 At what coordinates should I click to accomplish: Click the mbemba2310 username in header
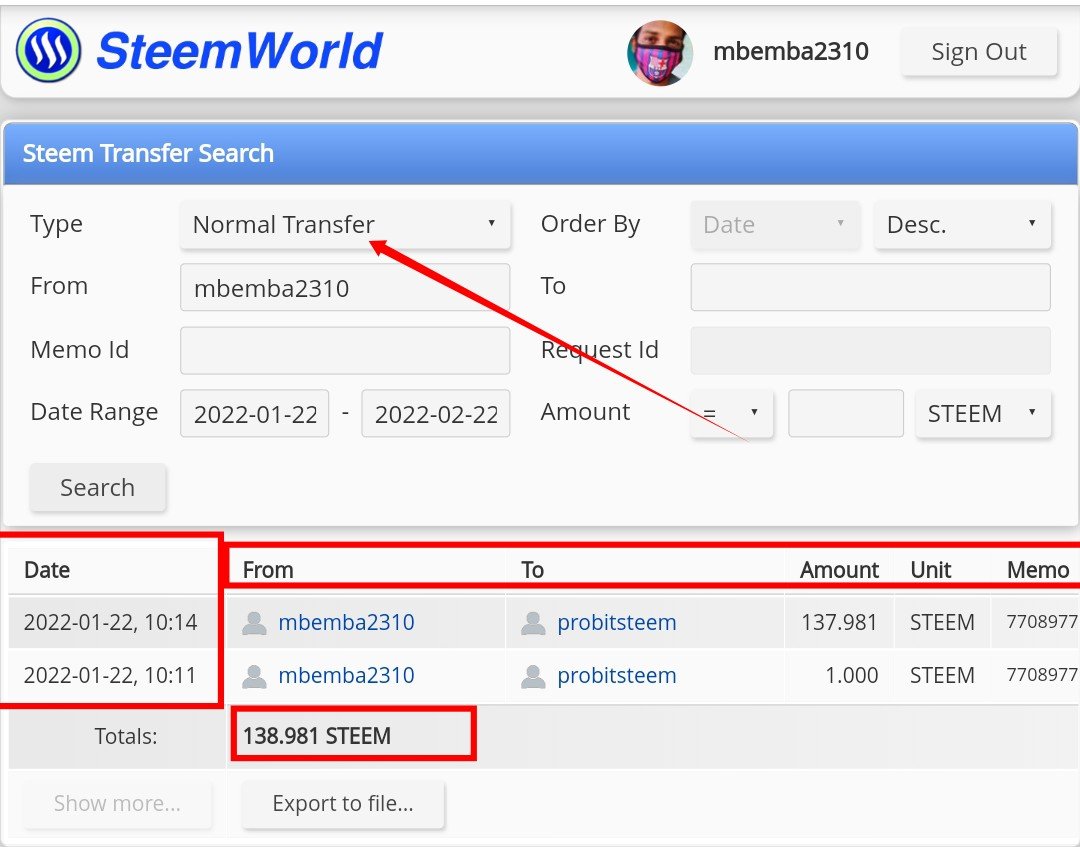(791, 52)
